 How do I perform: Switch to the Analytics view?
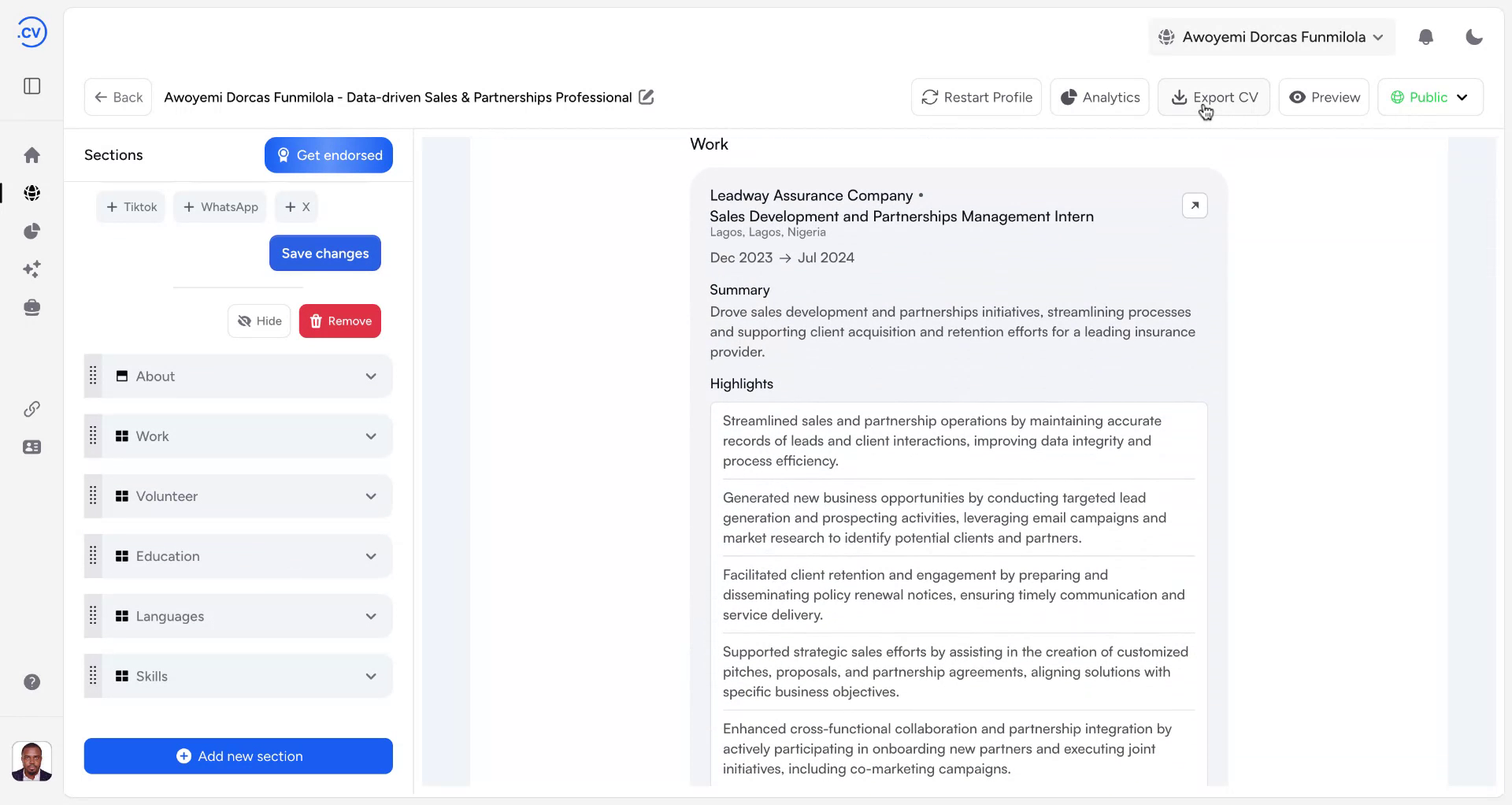click(x=1099, y=97)
